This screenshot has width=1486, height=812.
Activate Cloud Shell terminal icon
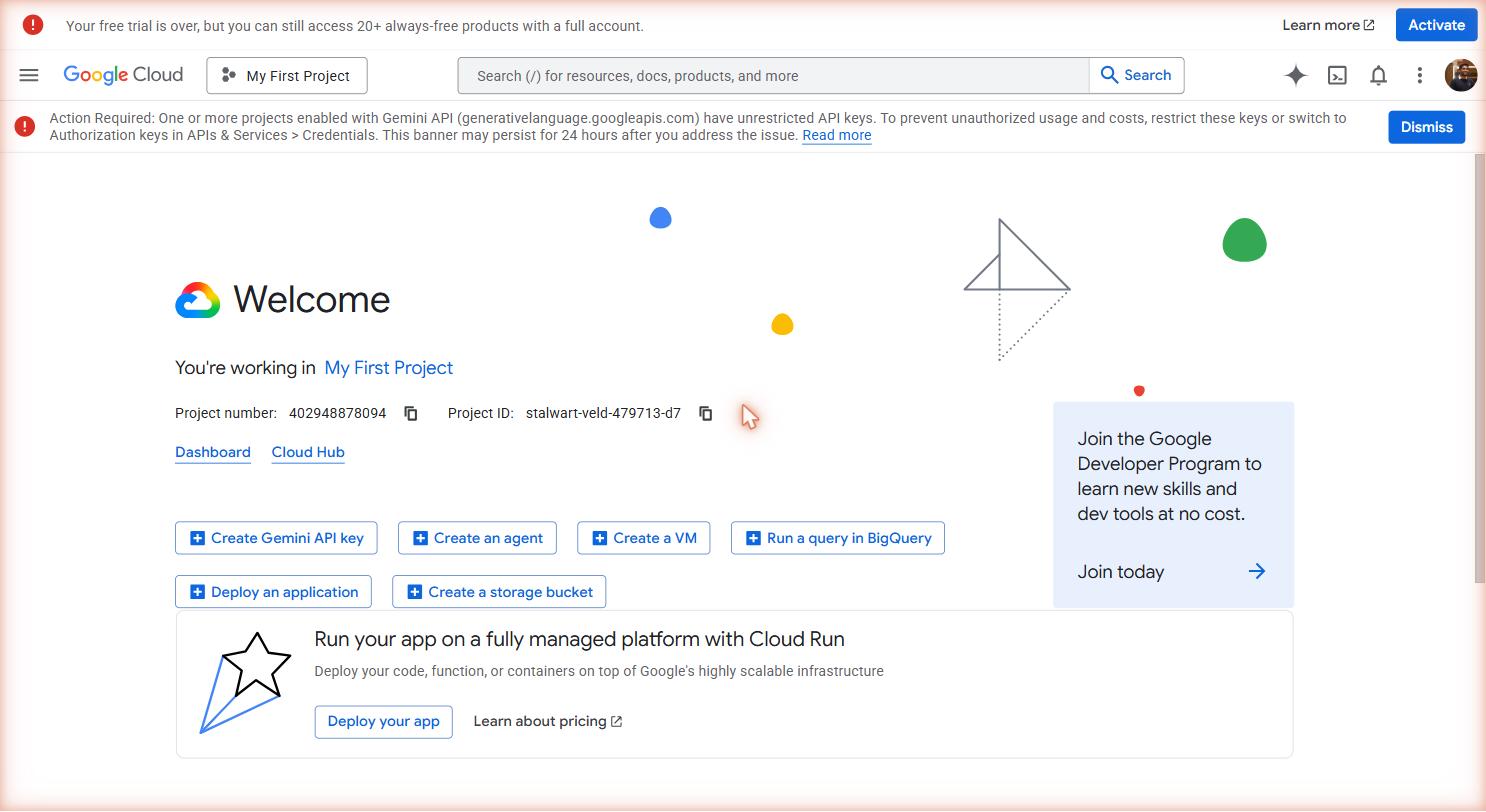click(1337, 75)
